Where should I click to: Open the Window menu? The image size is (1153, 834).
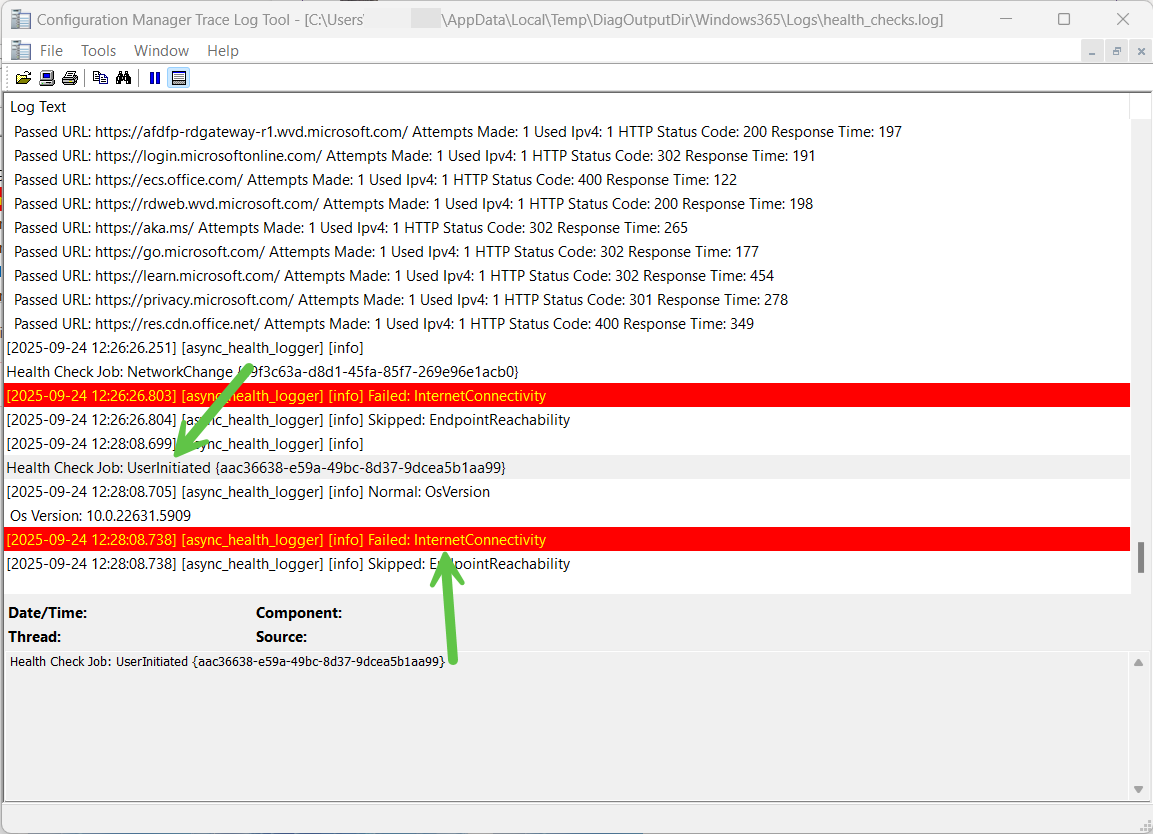(161, 51)
